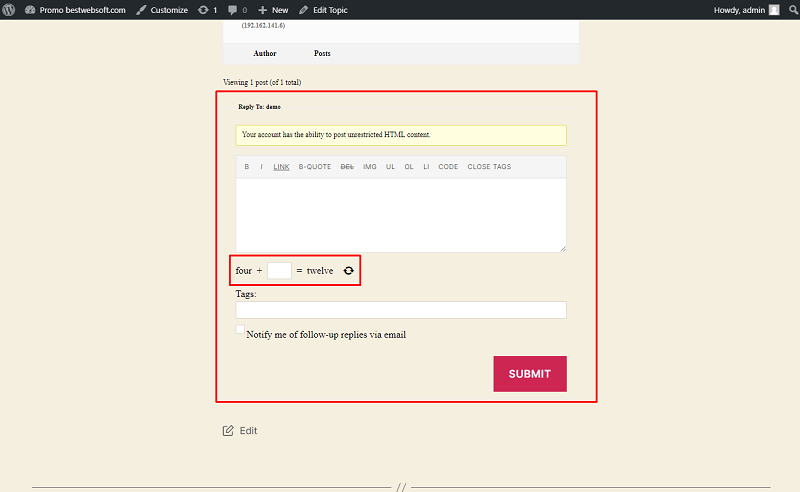800x492 pixels.
Task: Click the IMG quicktag button
Action: click(x=370, y=167)
